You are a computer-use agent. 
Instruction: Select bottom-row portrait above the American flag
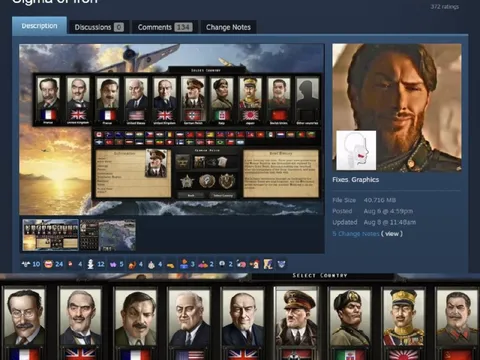point(189,317)
